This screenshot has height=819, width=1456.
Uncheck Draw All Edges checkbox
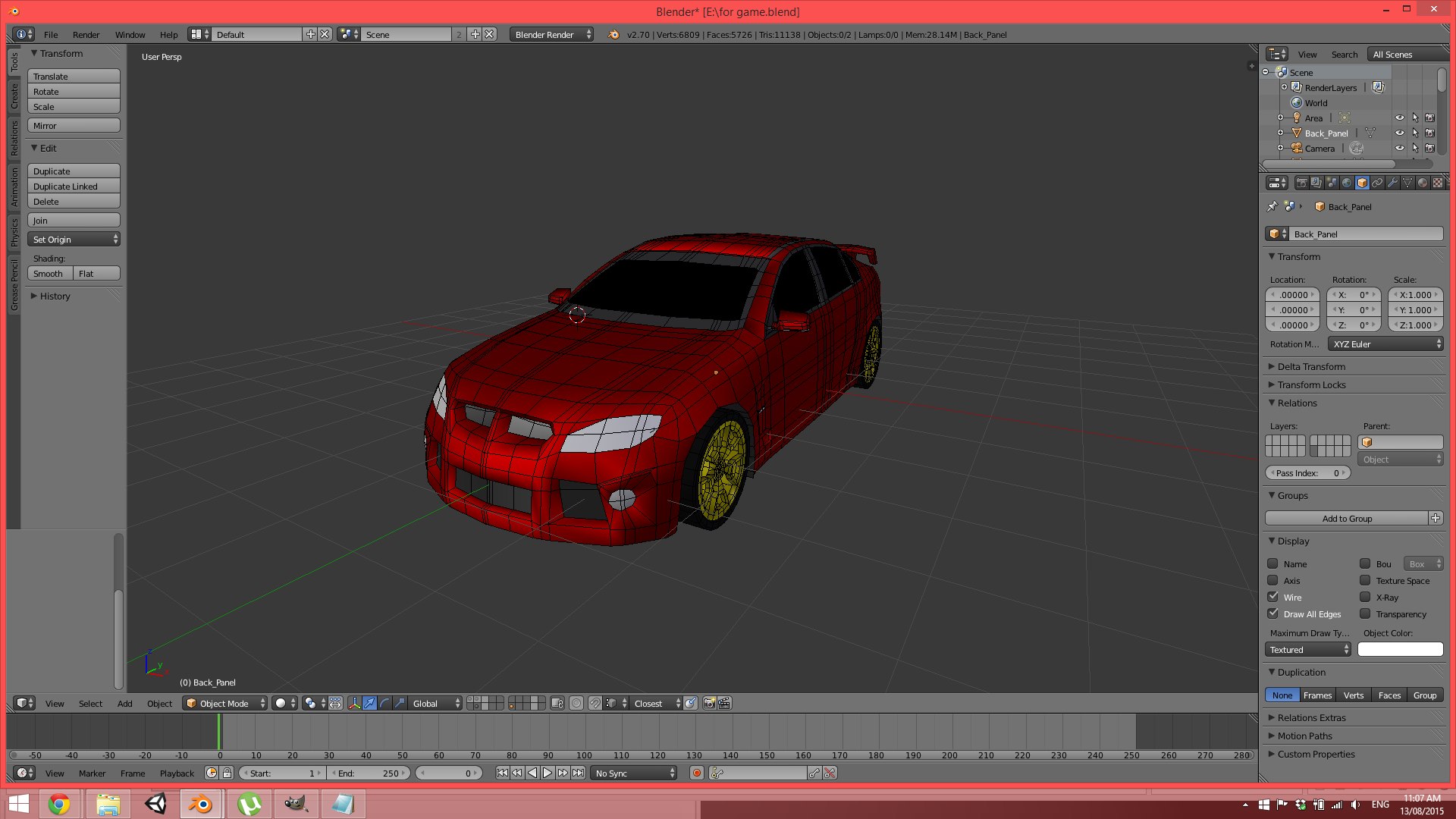pyautogui.click(x=1272, y=613)
